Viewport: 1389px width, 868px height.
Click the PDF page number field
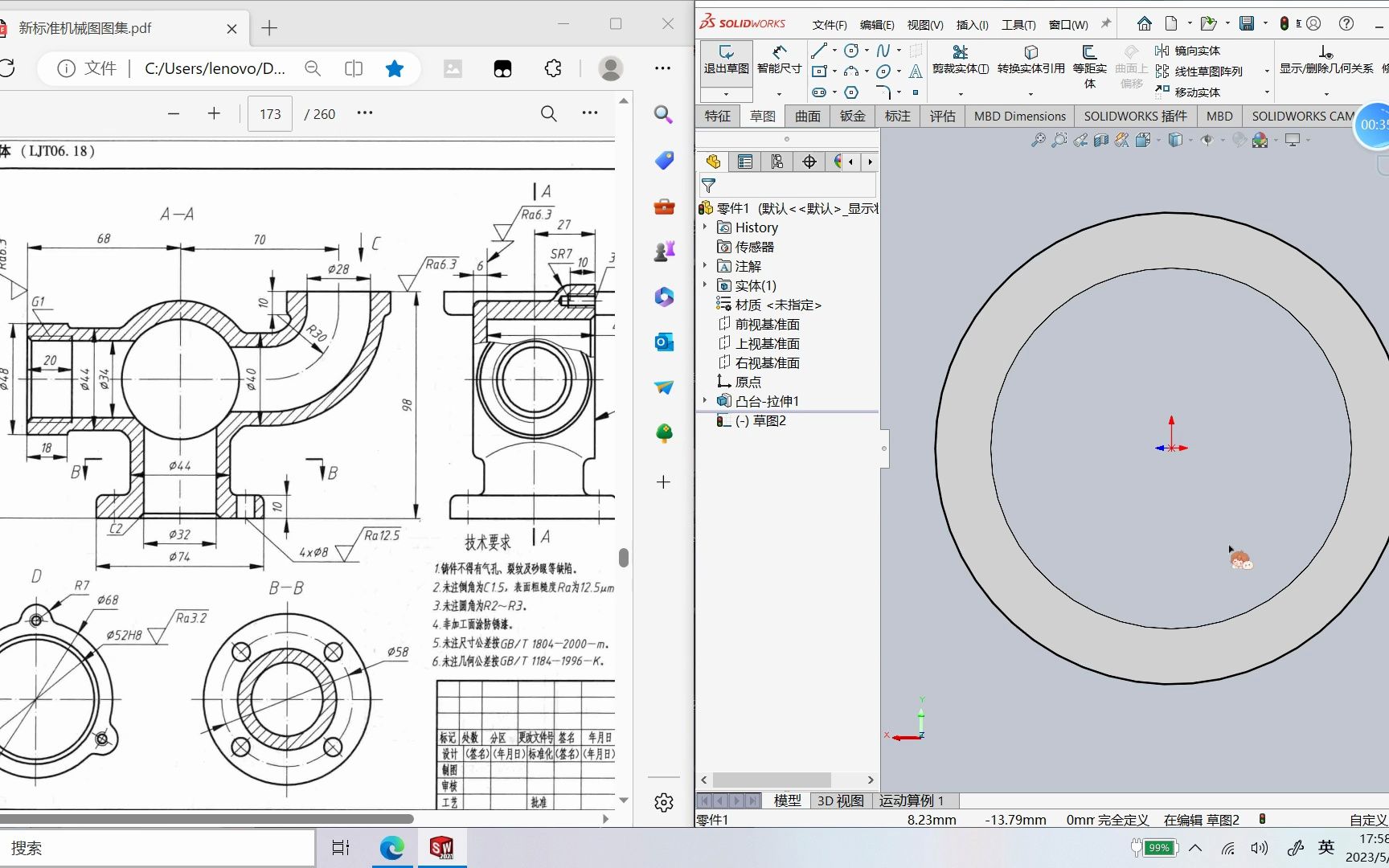[x=270, y=114]
